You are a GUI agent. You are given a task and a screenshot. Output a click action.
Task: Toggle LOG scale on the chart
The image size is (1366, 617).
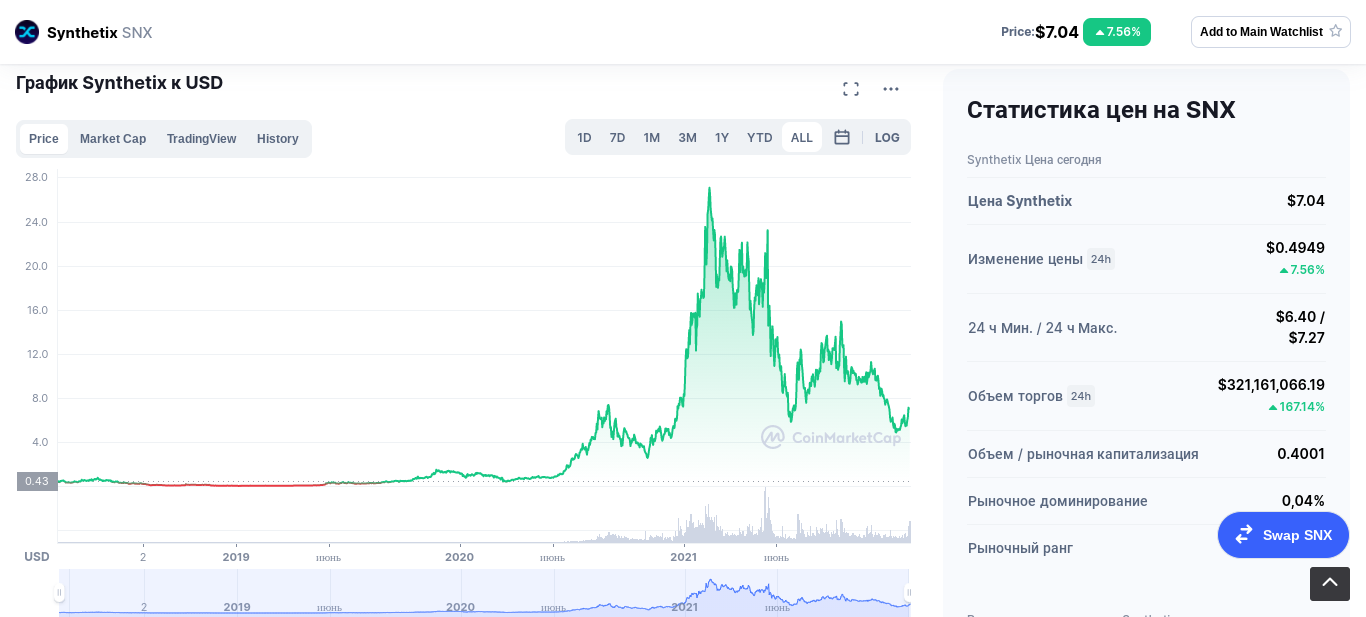click(x=887, y=138)
